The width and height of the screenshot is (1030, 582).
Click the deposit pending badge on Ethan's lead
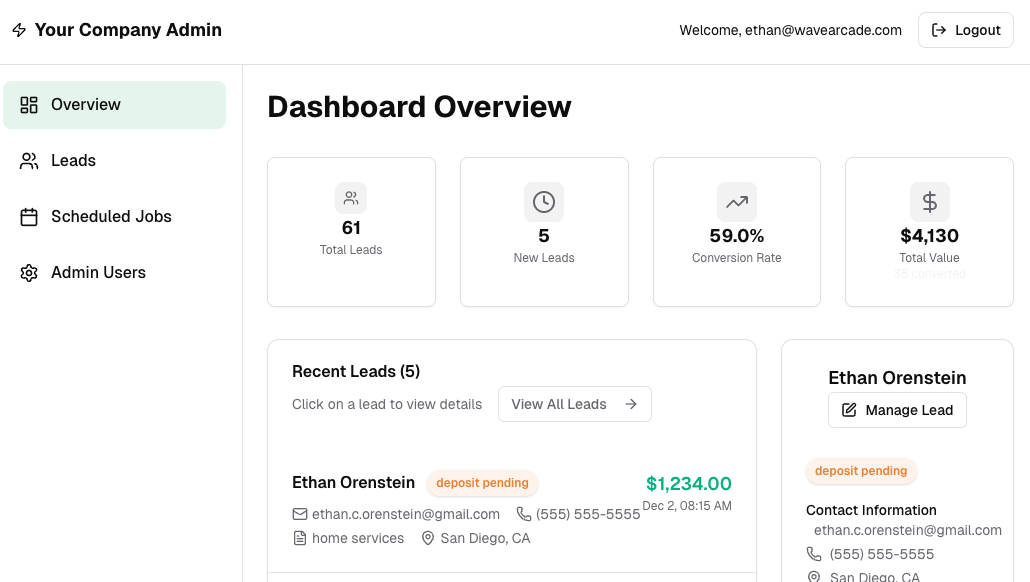click(x=482, y=483)
